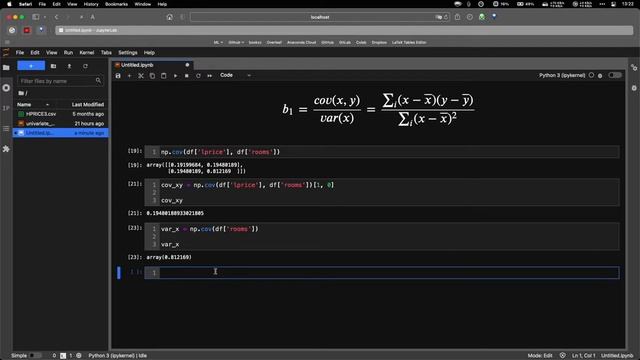This screenshot has height=360, width=640.
Task: Refresh the file browser list
Action: tap(85, 66)
